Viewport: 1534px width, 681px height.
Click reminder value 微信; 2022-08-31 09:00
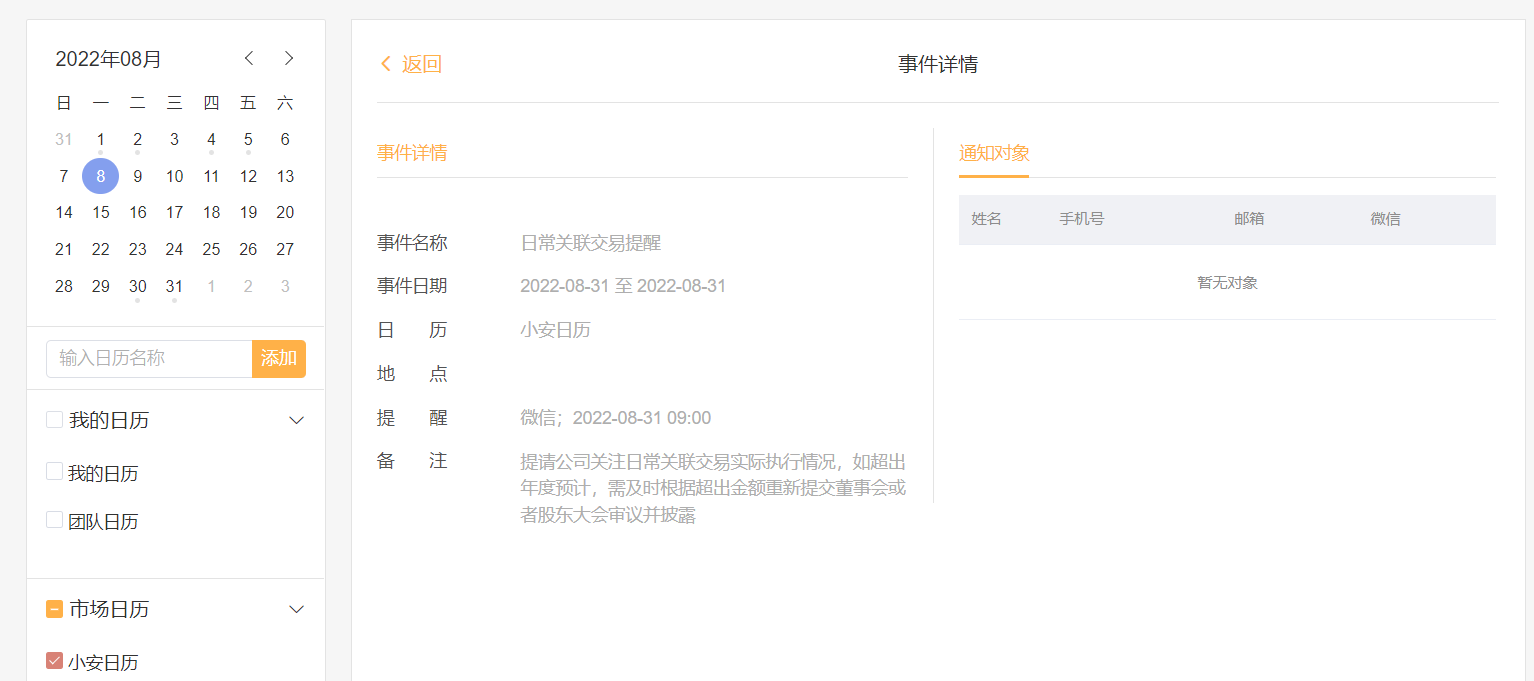click(616, 418)
